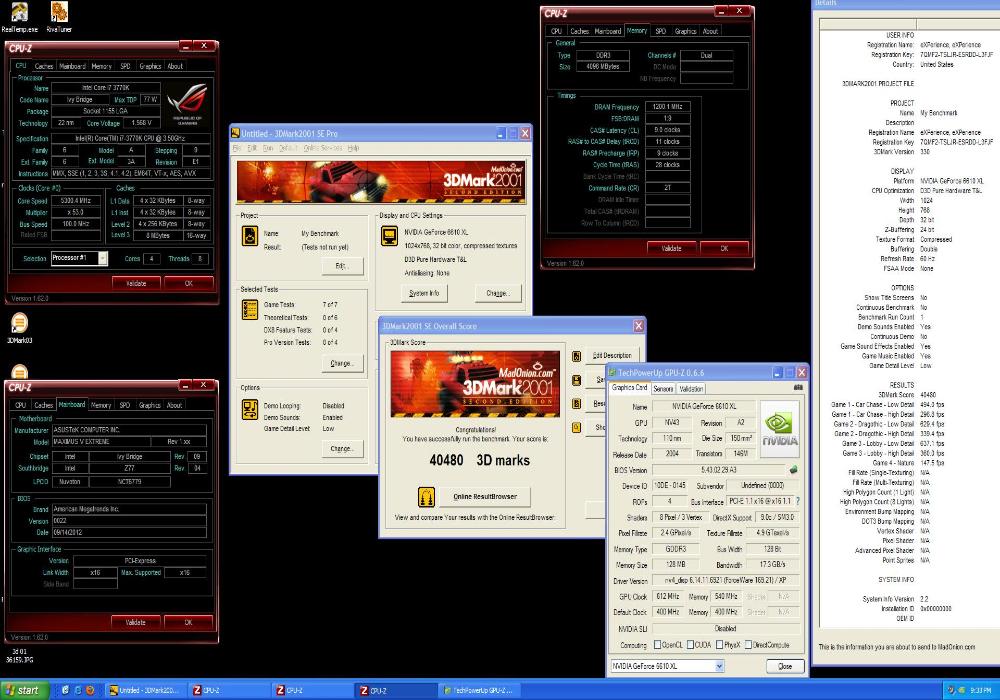Open the File menu in 3DMark2001
The width and height of the screenshot is (1000, 700).
[x=236, y=148]
